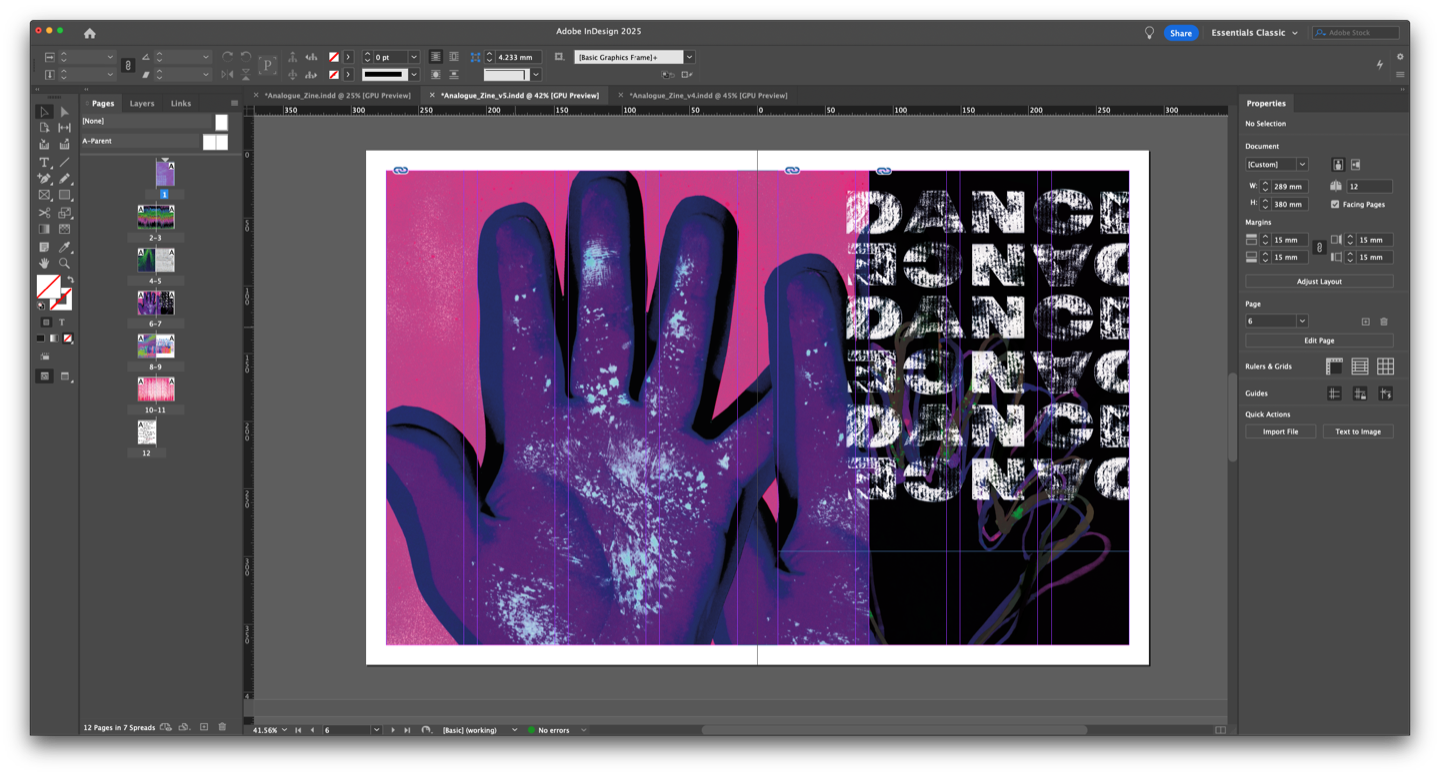This screenshot has width=1440, height=775.
Task: Toggle the margins chain link constraint
Action: click(1319, 248)
